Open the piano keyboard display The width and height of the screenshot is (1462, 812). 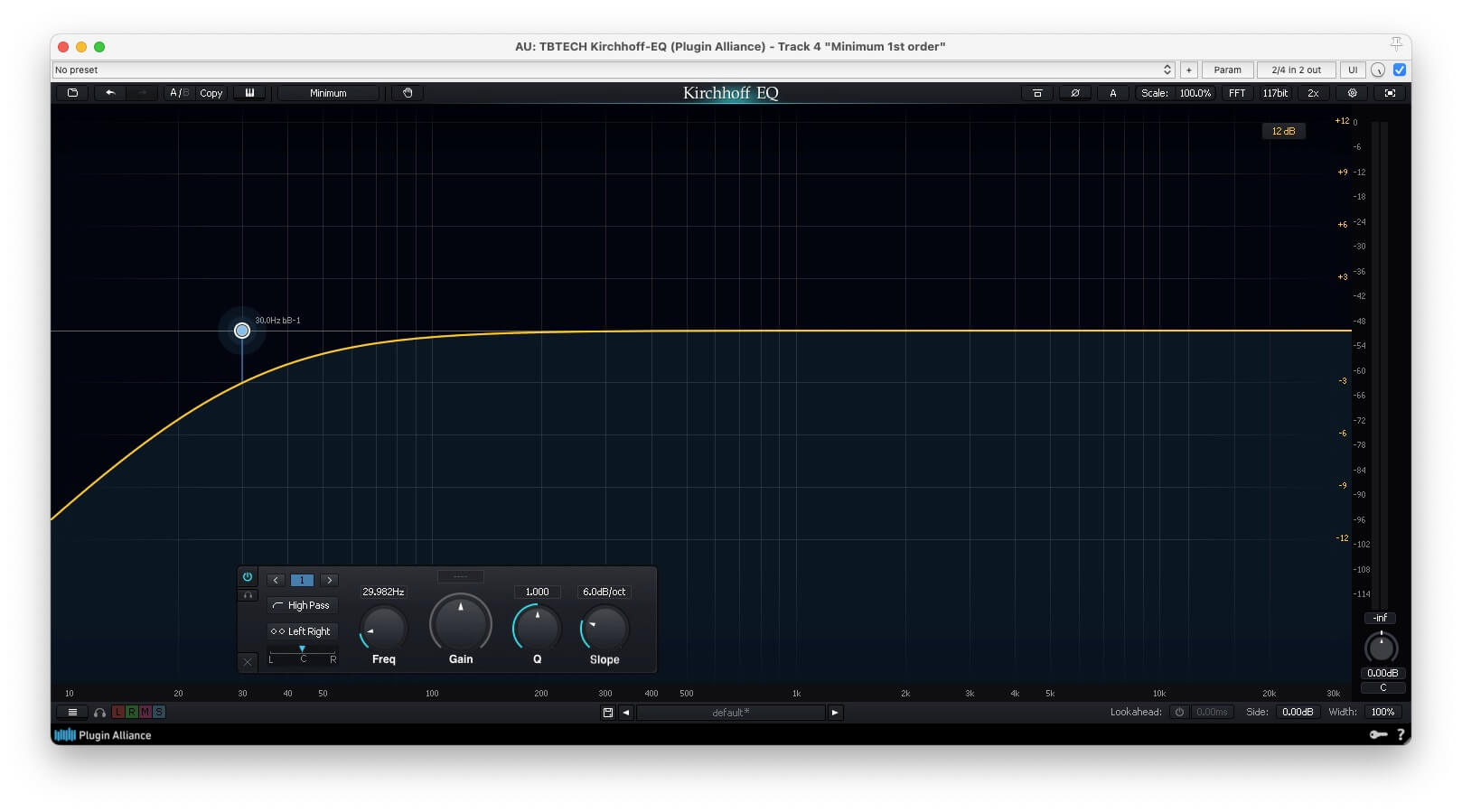[249, 93]
